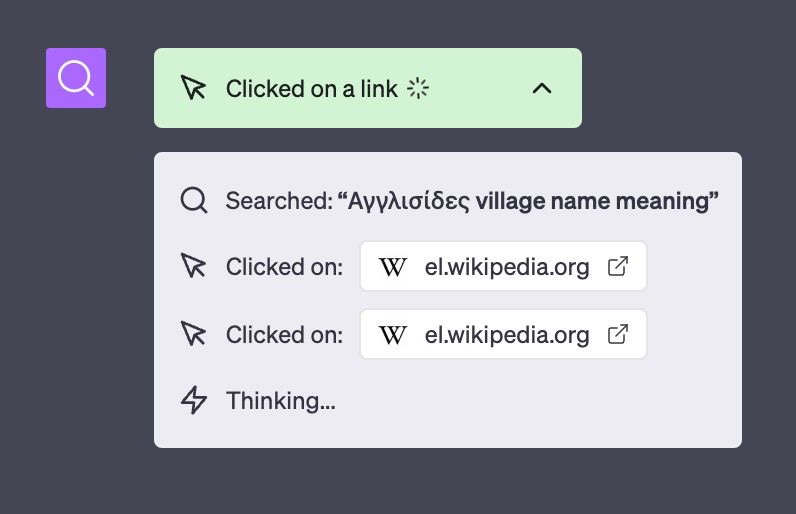Click external-link icon on first Wikipedia chip
The width and height of the screenshot is (796, 514).
coord(618,267)
